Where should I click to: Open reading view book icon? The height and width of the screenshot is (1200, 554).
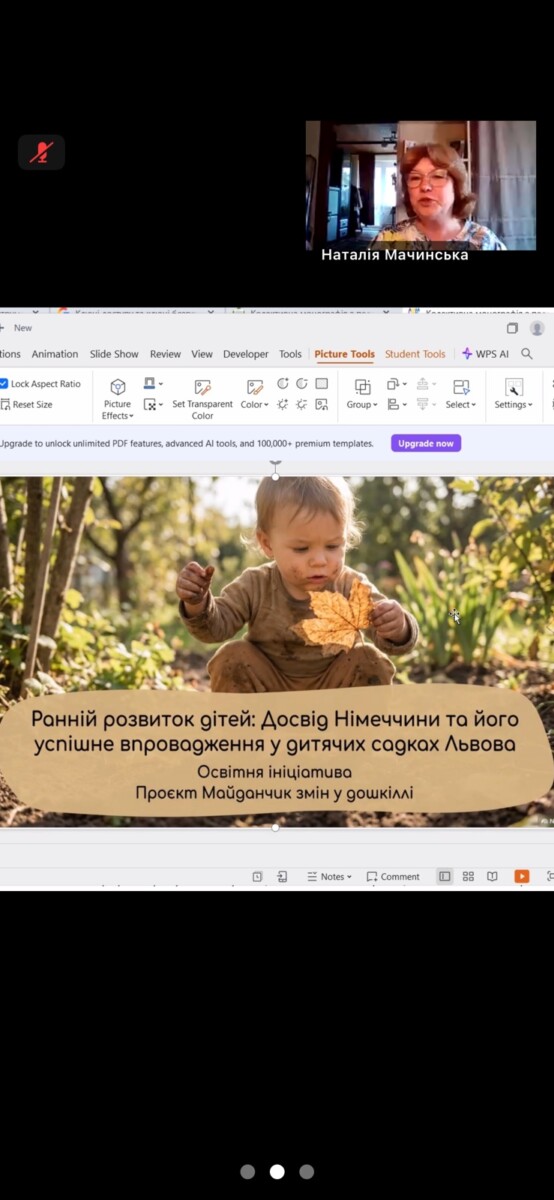tap(492, 876)
